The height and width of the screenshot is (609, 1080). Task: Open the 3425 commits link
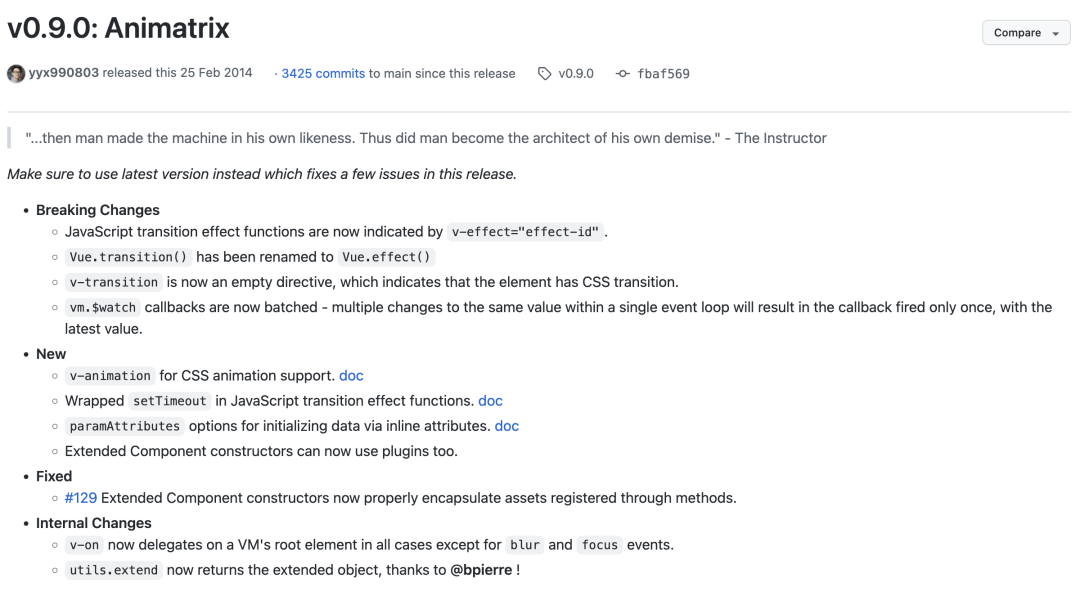[x=323, y=74]
